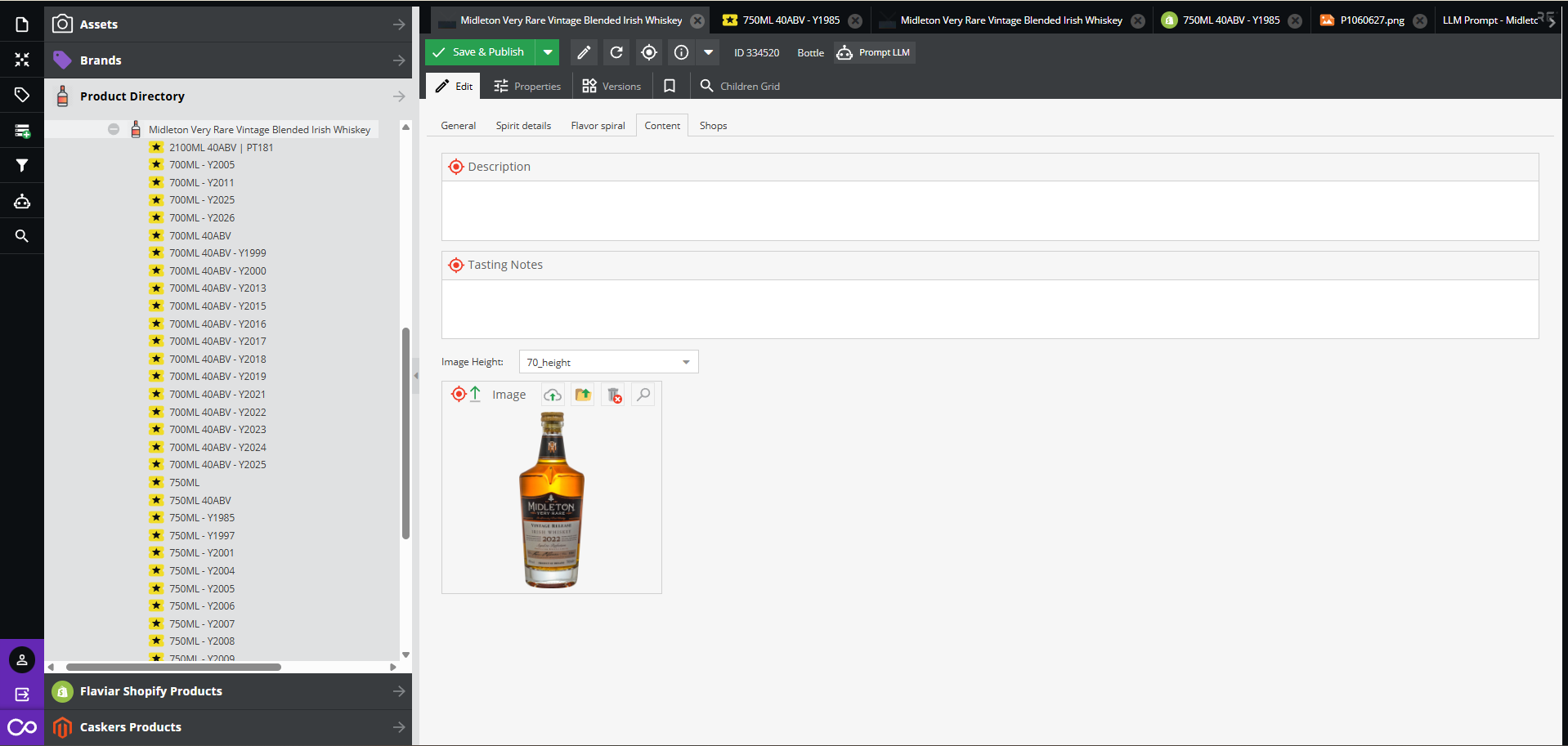Collapse the left panel splitter handle

[415, 376]
